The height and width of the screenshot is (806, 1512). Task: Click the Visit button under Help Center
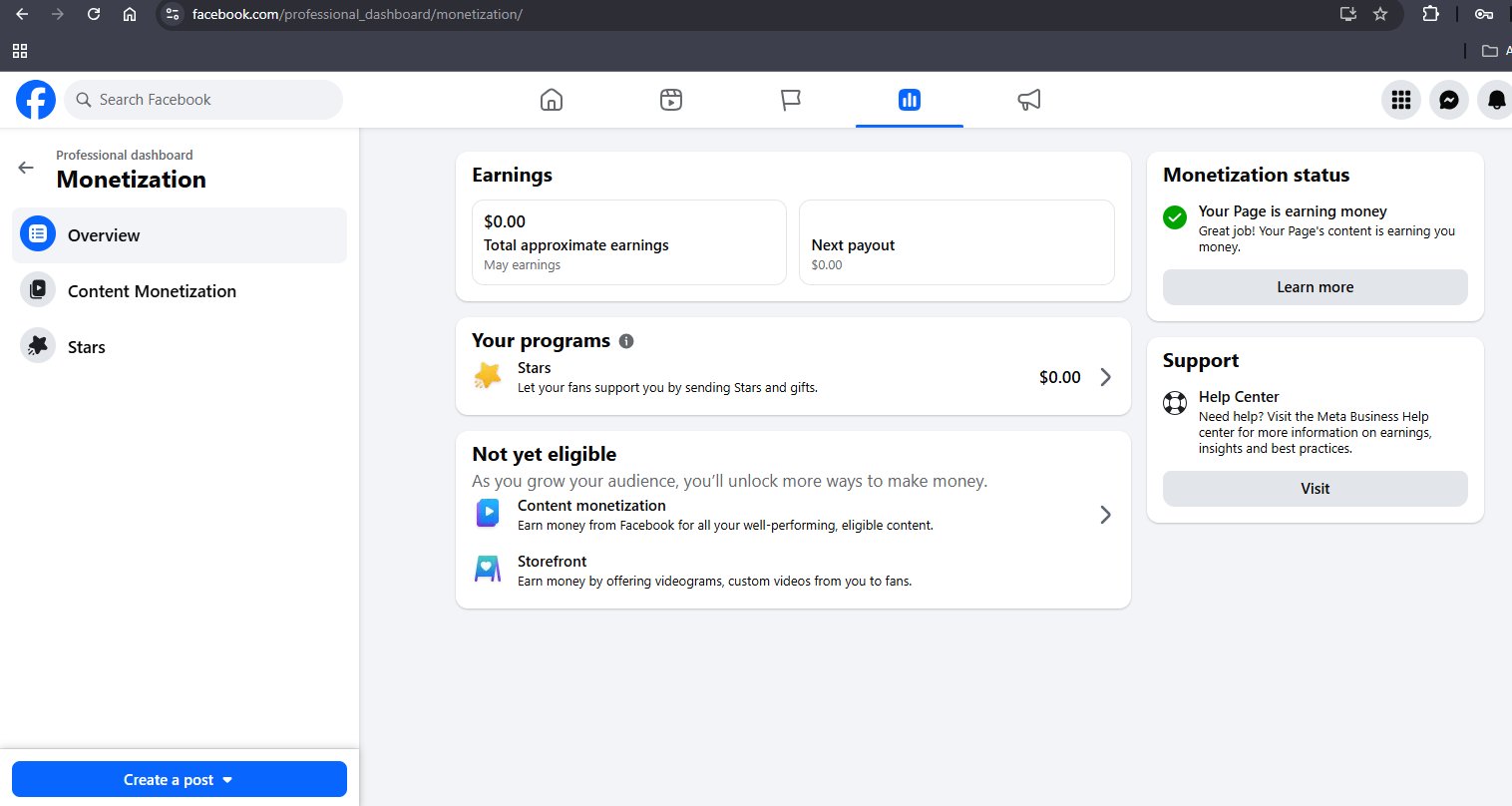coord(1315,489)
